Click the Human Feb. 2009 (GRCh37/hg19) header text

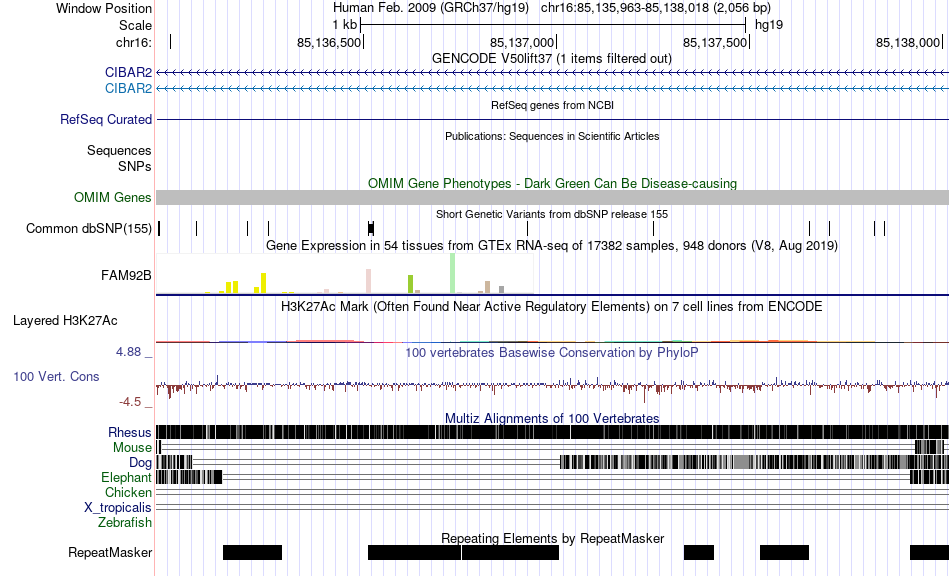click(431, 8)
